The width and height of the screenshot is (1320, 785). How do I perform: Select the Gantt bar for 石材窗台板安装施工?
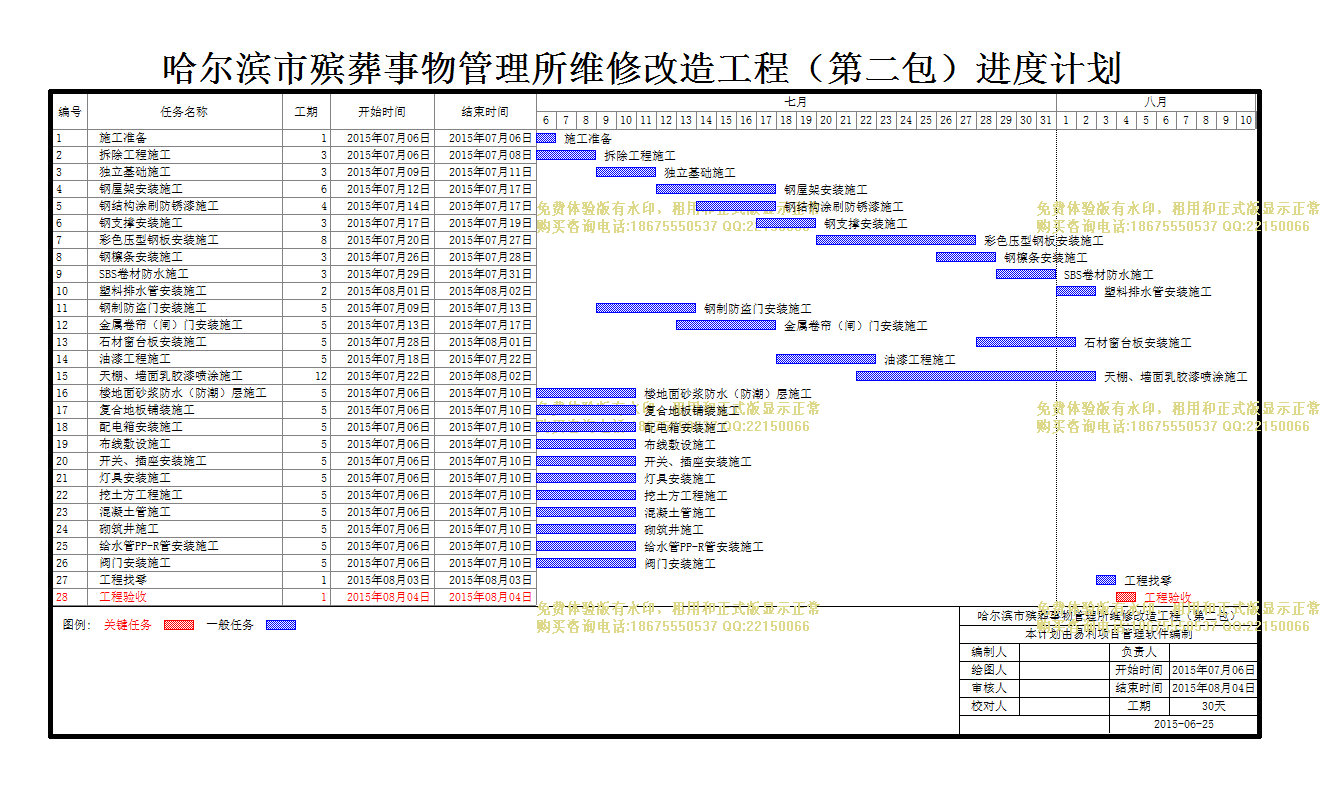1026,342
